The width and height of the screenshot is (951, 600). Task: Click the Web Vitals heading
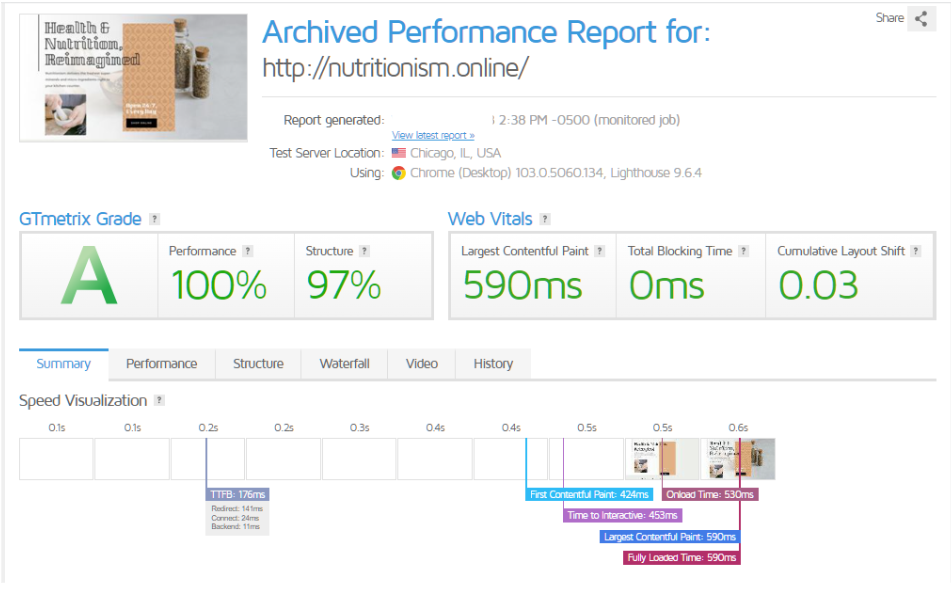point(490,219)
